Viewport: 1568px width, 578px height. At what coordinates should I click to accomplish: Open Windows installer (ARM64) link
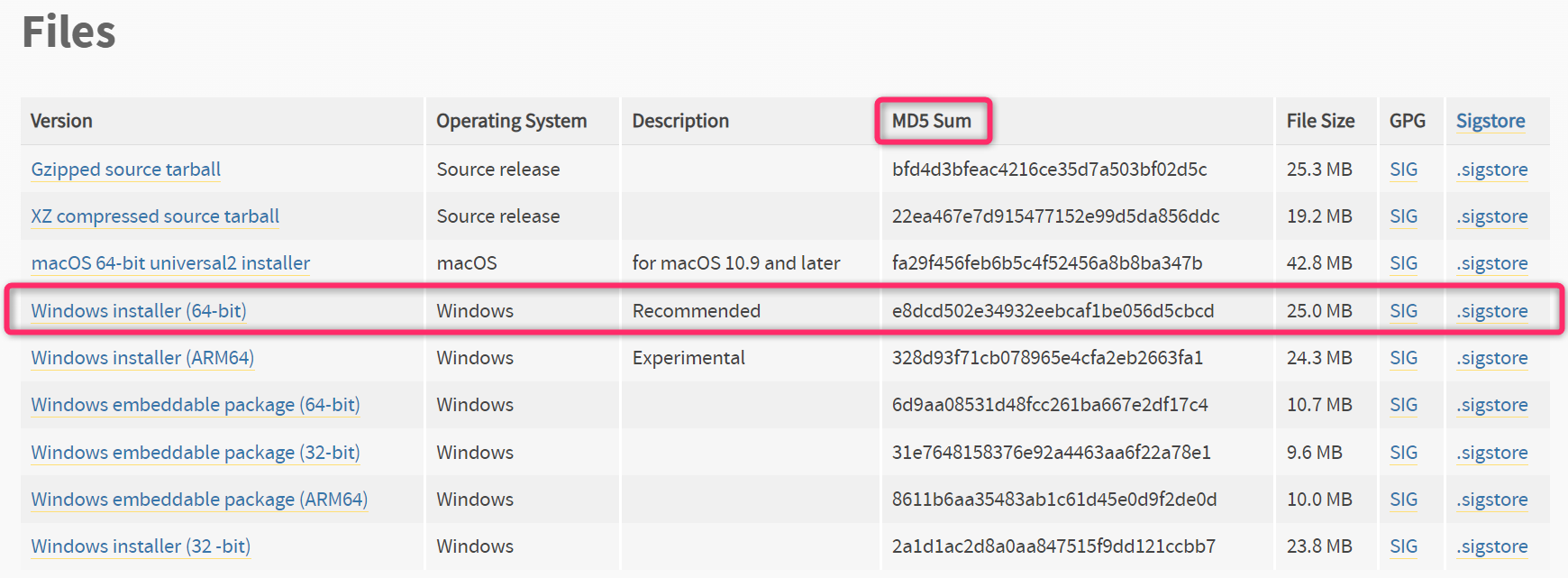tap(142, 358)
